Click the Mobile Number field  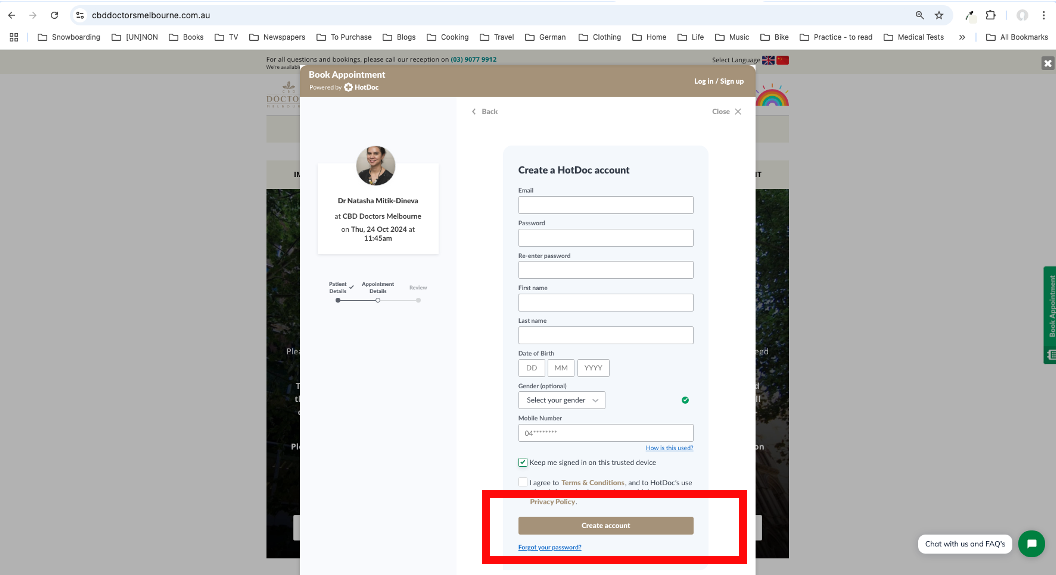pyautogui.click(x=605, y=433)
